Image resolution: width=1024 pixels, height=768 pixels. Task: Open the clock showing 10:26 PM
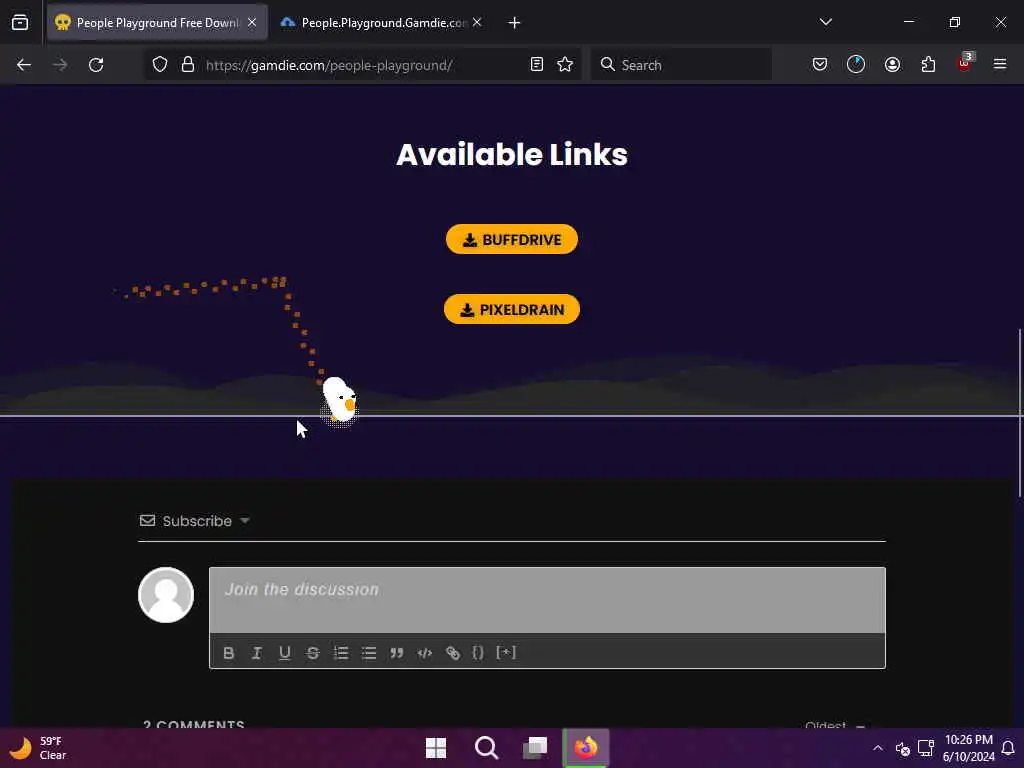pyautogui.click(x=968, y=748)
